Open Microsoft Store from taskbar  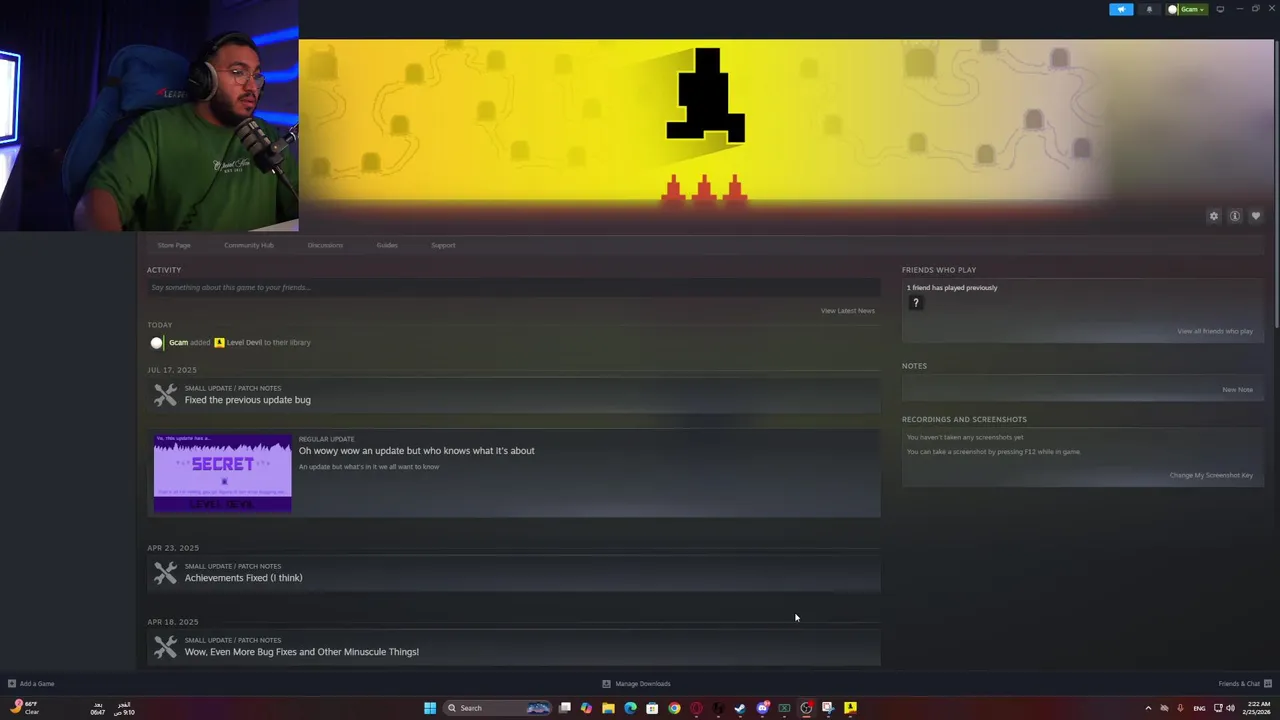(x=652, y=708)
